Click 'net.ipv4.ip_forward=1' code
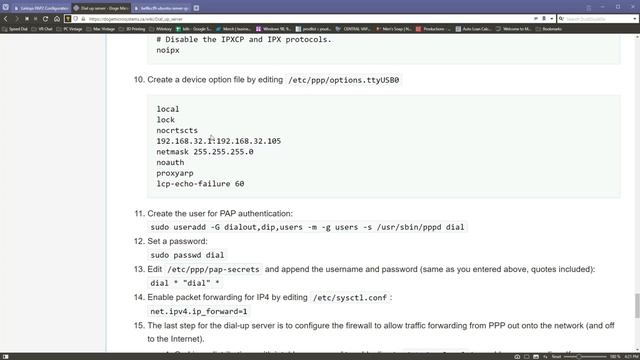Image resolution: width=640 pixels, height=360 pixels. click(x=199, y=311)
